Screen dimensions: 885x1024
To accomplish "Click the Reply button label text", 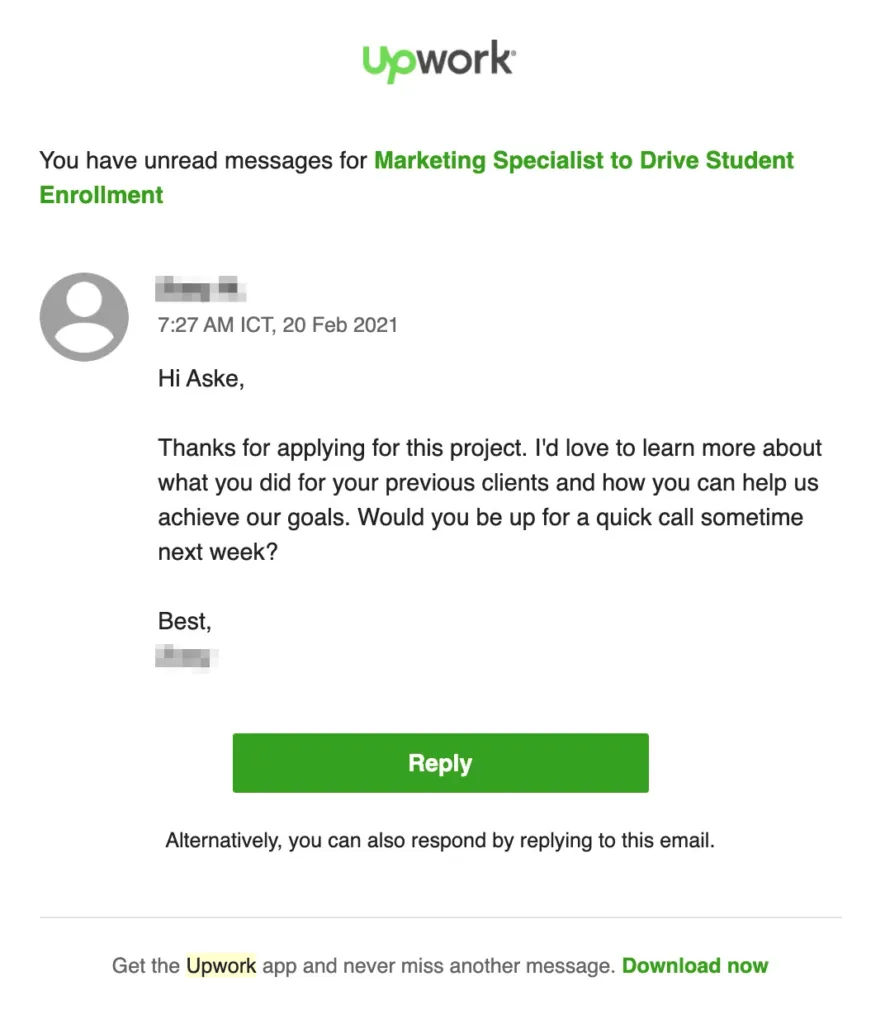I will pyautogui.click(x=440, y=762).
